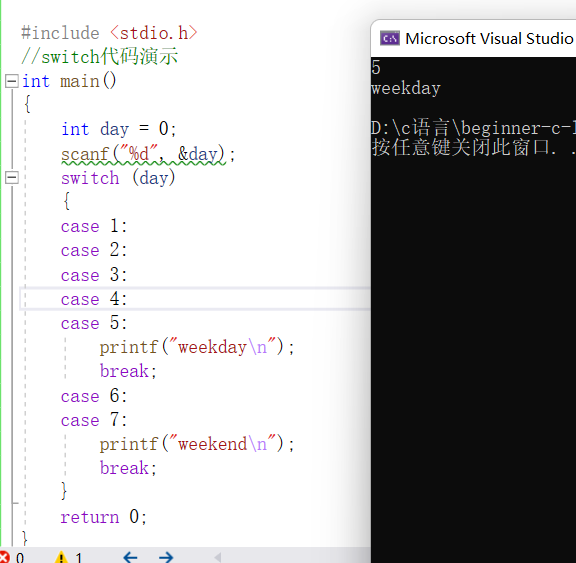Click the return 0; statement
Image resolution: width=576 pixels, height=563 pixels.
(104, 517)
